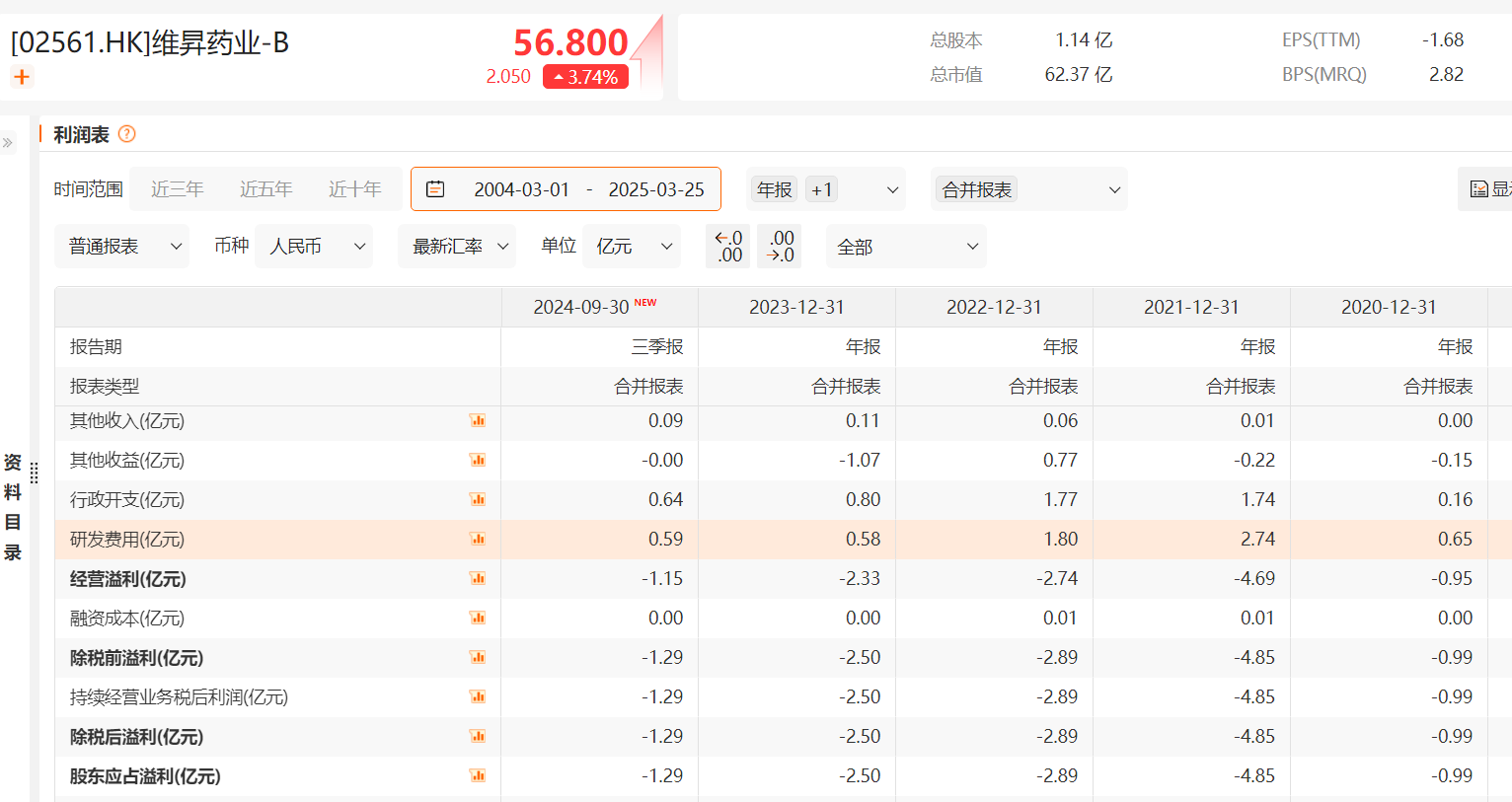Select the 研发费用(亿元) row label
This screenshot has height=802, width=1512.
click(127, 540)
